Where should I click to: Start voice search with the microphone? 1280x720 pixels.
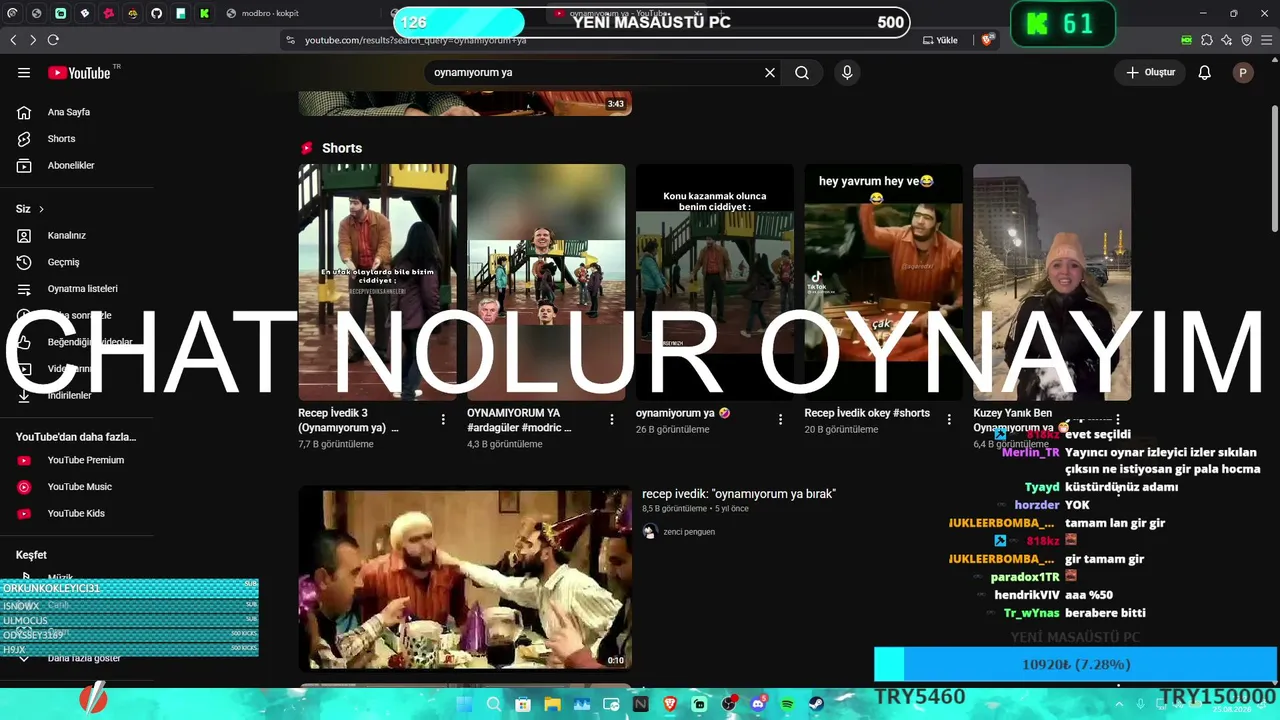click(x=847, y=73)
